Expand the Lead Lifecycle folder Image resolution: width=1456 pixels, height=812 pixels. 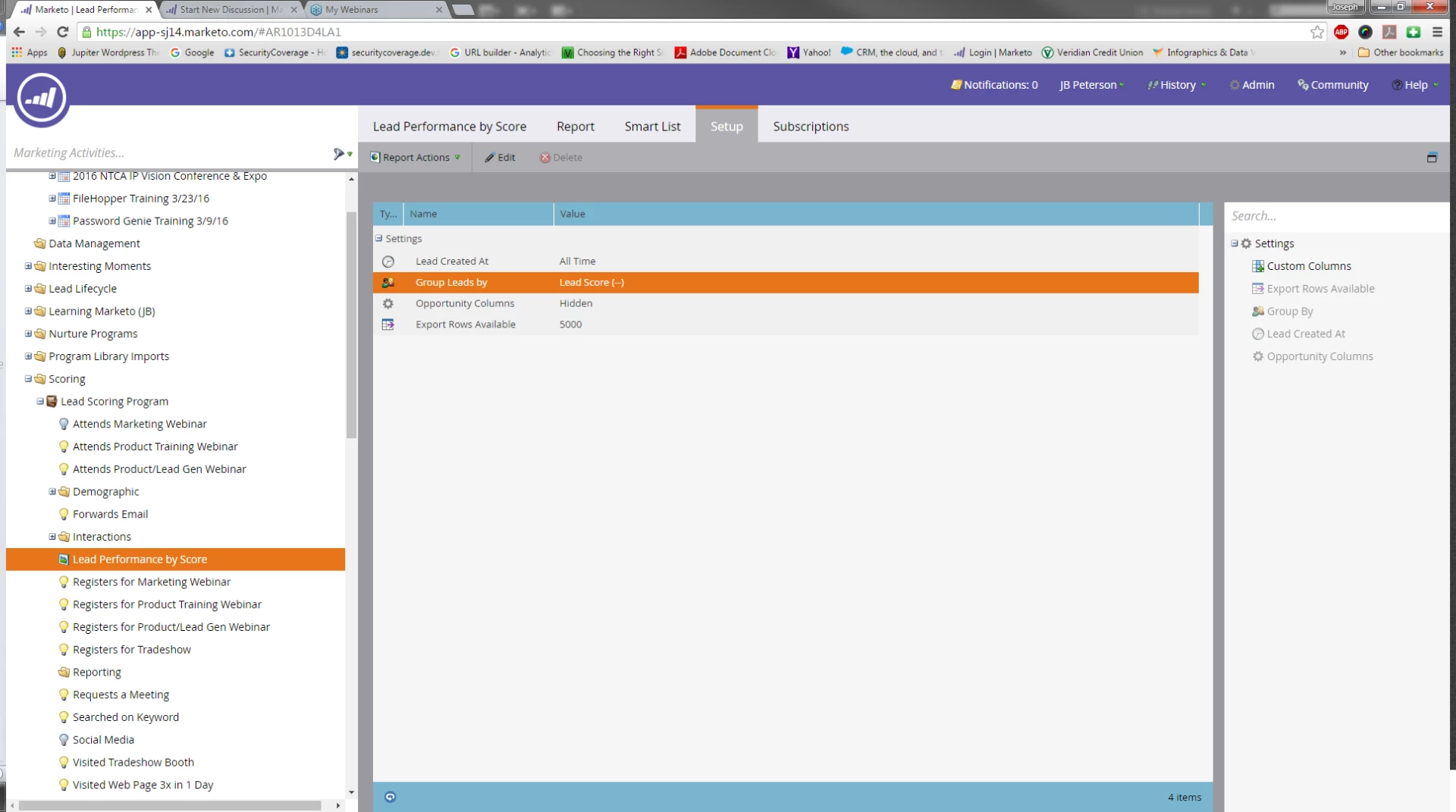point(28,289)
